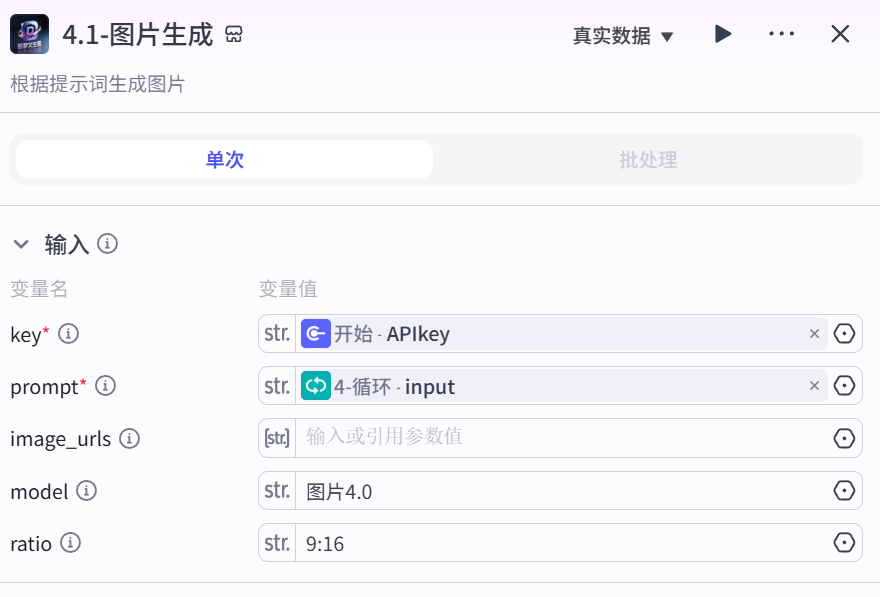Open str type selector for ratio field
The height and width of the screenshot is (597, 880).
click(277, 543)
